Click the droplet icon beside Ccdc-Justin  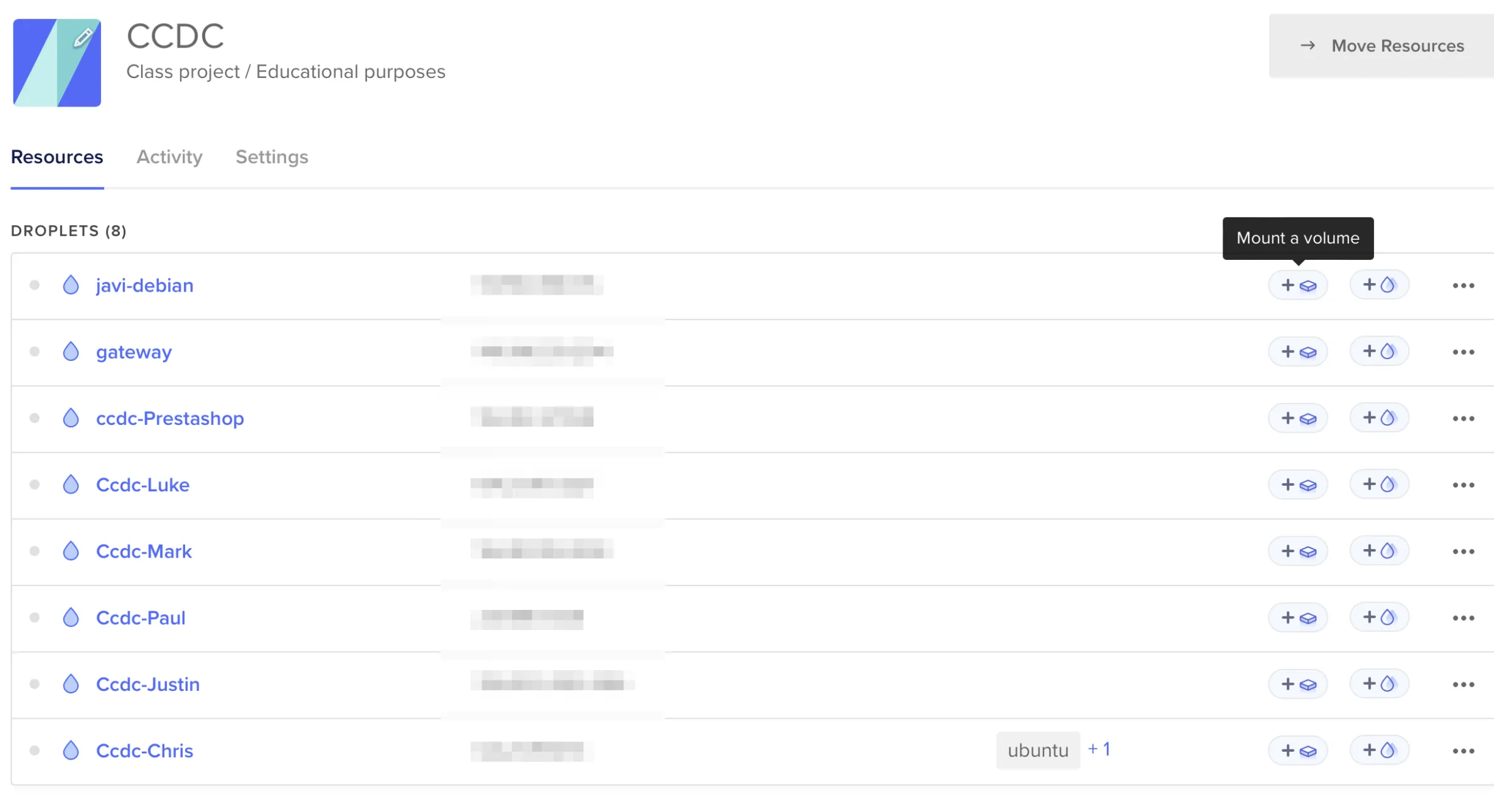click(71, 684)
